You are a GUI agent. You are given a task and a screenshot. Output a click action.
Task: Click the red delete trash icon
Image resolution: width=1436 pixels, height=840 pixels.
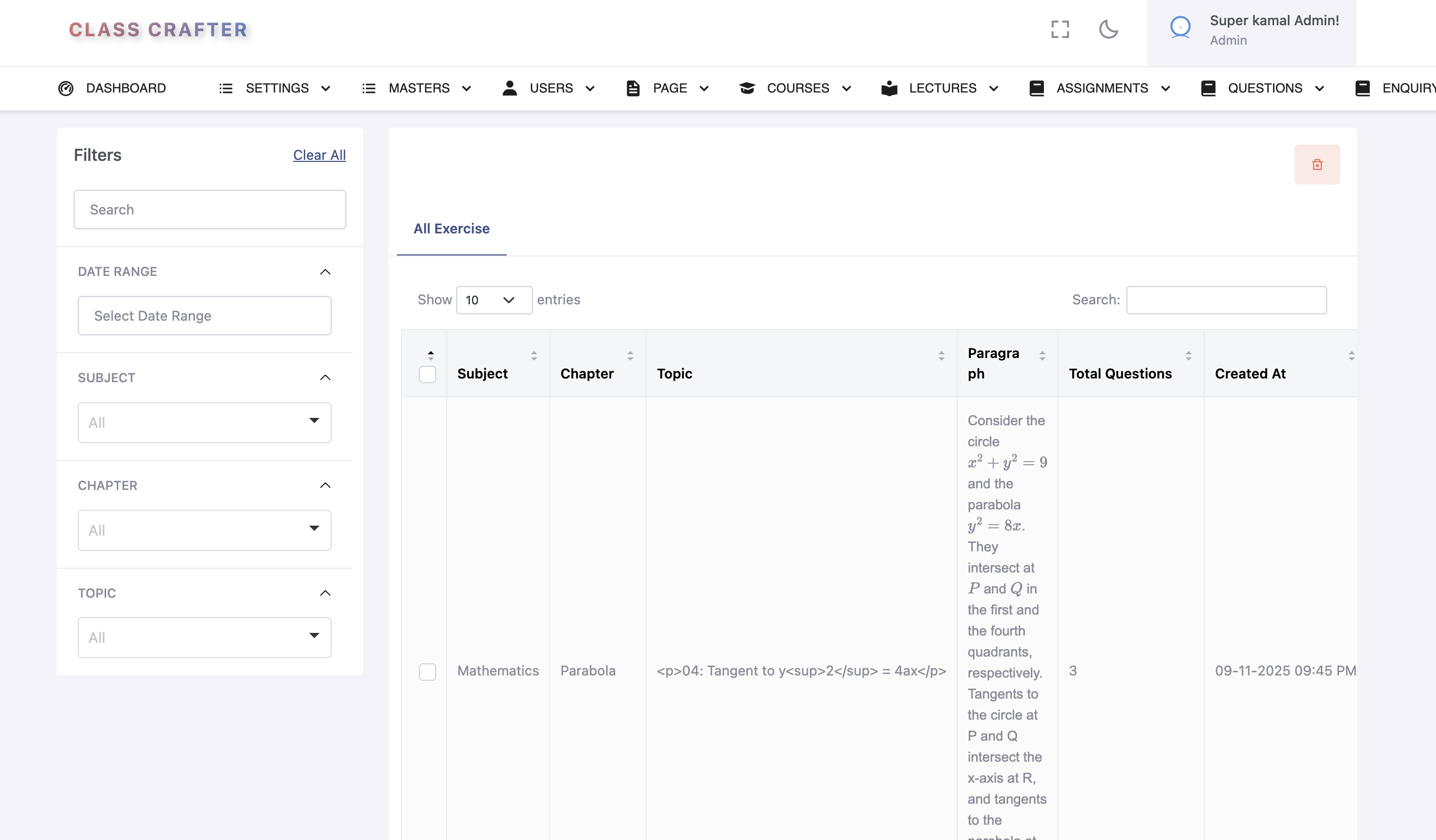point(1317,165)
